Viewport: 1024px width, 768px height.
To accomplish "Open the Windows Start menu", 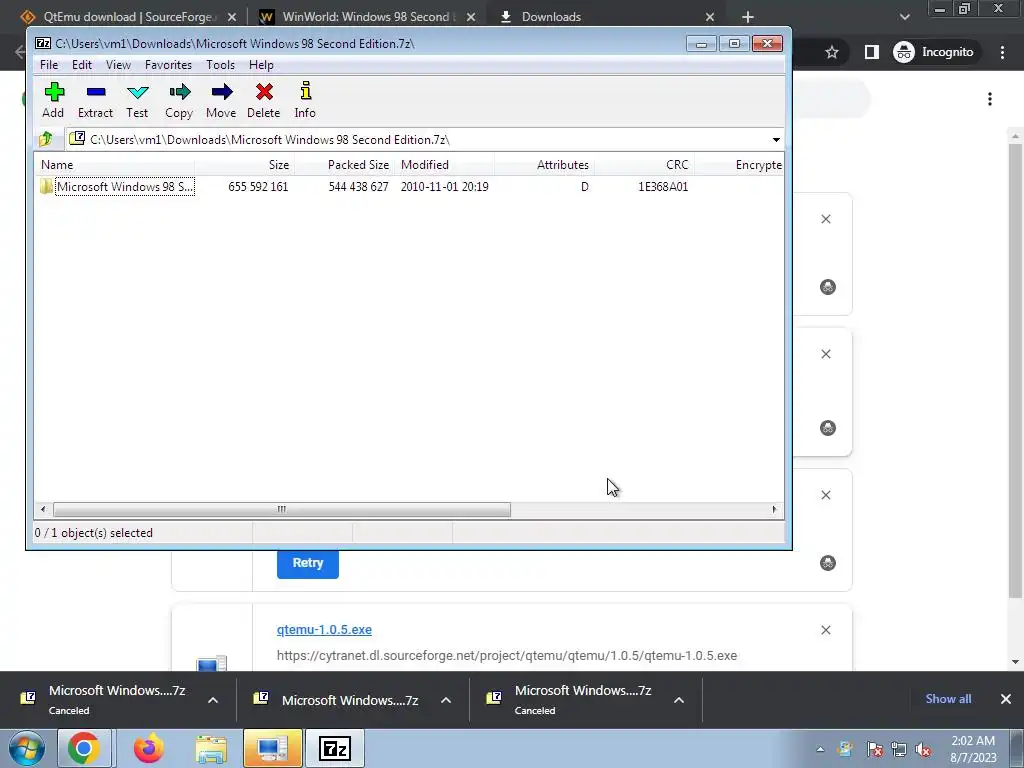I will pos(26,748).
